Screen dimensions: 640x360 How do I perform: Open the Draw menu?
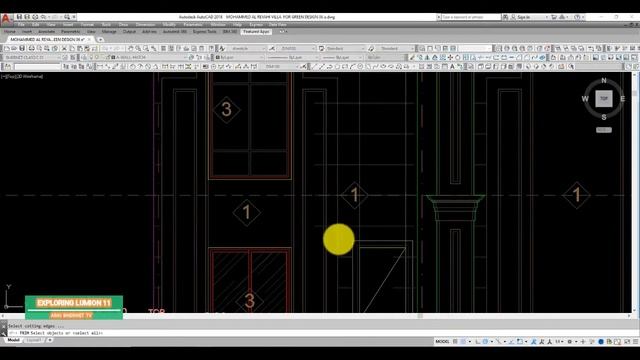[123, 25]
